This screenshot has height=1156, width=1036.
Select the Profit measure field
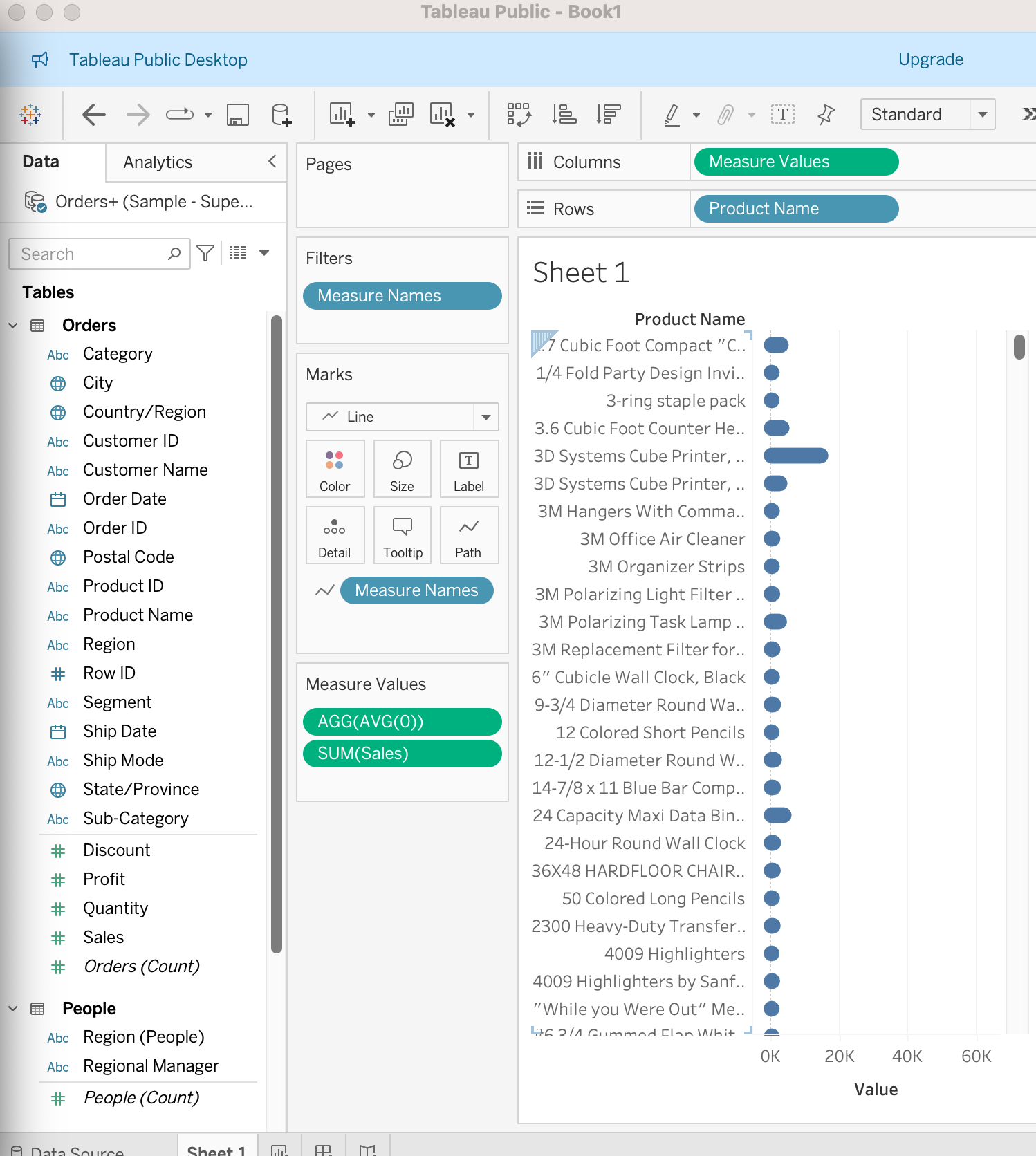click(104, 879)
